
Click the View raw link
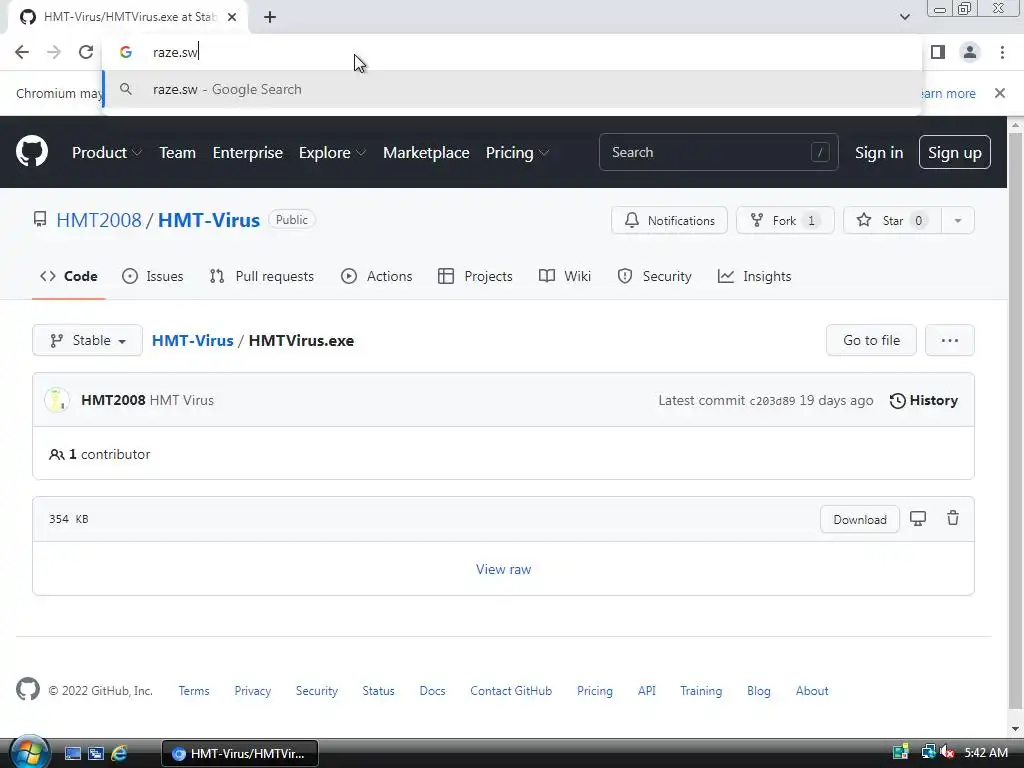504,569
